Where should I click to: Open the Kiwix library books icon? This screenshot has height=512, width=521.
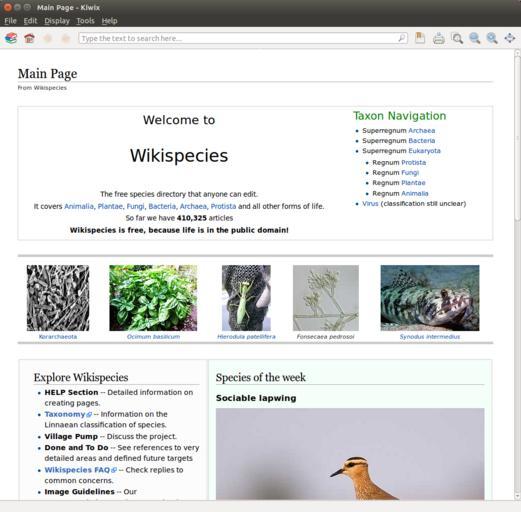coord(11,38)
